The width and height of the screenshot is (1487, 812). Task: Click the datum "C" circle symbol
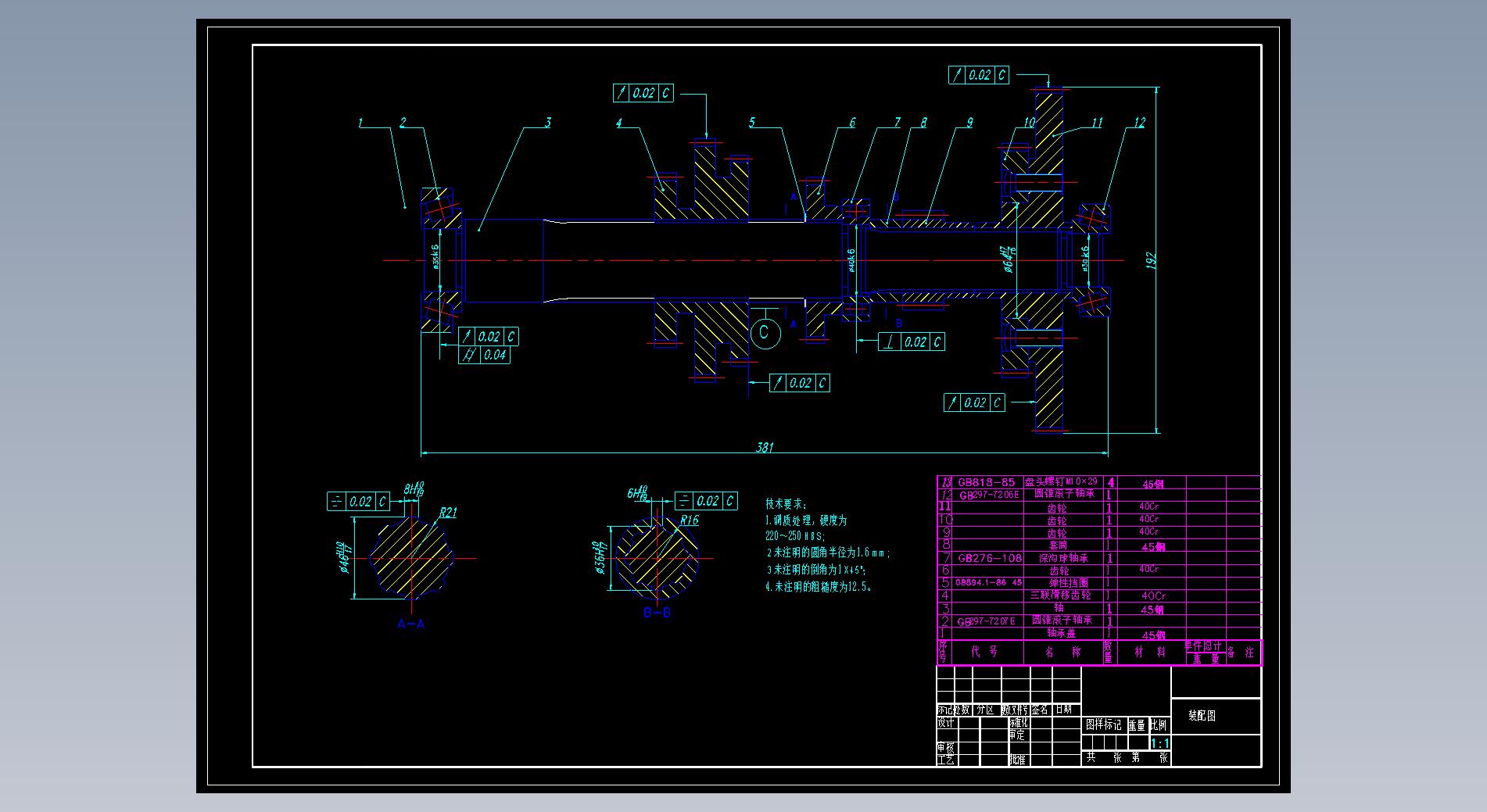765,333
